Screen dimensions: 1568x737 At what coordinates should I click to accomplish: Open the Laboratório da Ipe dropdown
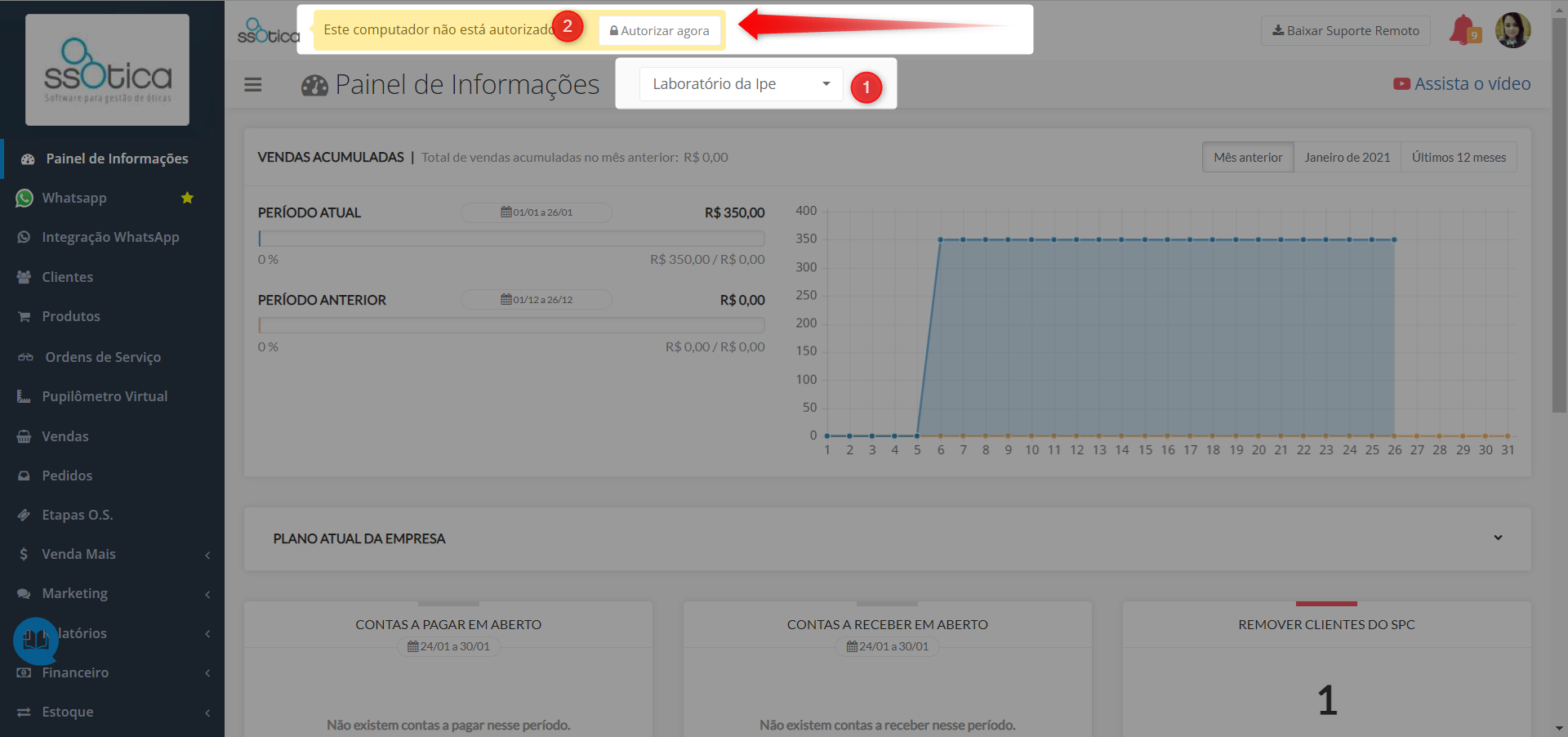741,84
